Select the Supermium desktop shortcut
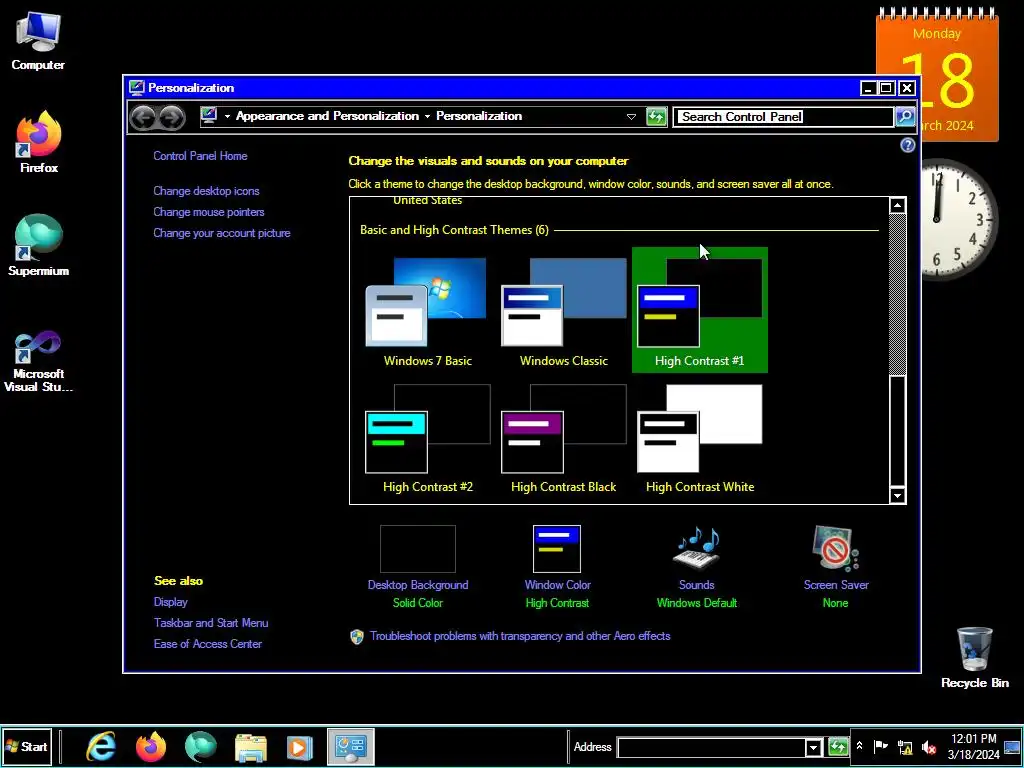 point(39,246)
